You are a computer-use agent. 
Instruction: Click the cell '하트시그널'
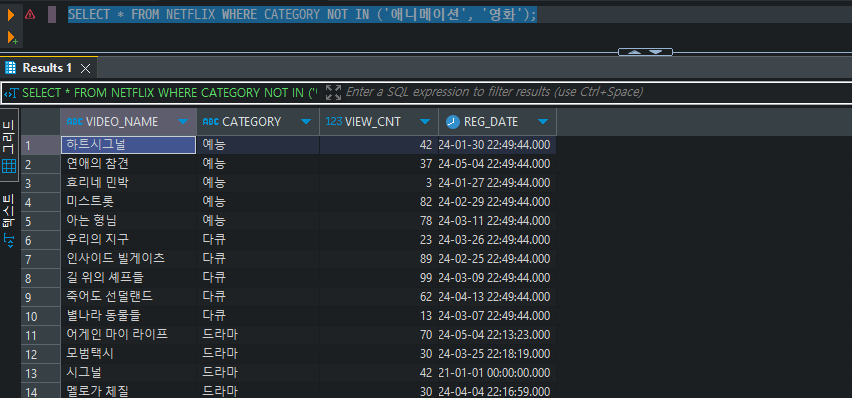pyautogui.click(x=128, y=145)
